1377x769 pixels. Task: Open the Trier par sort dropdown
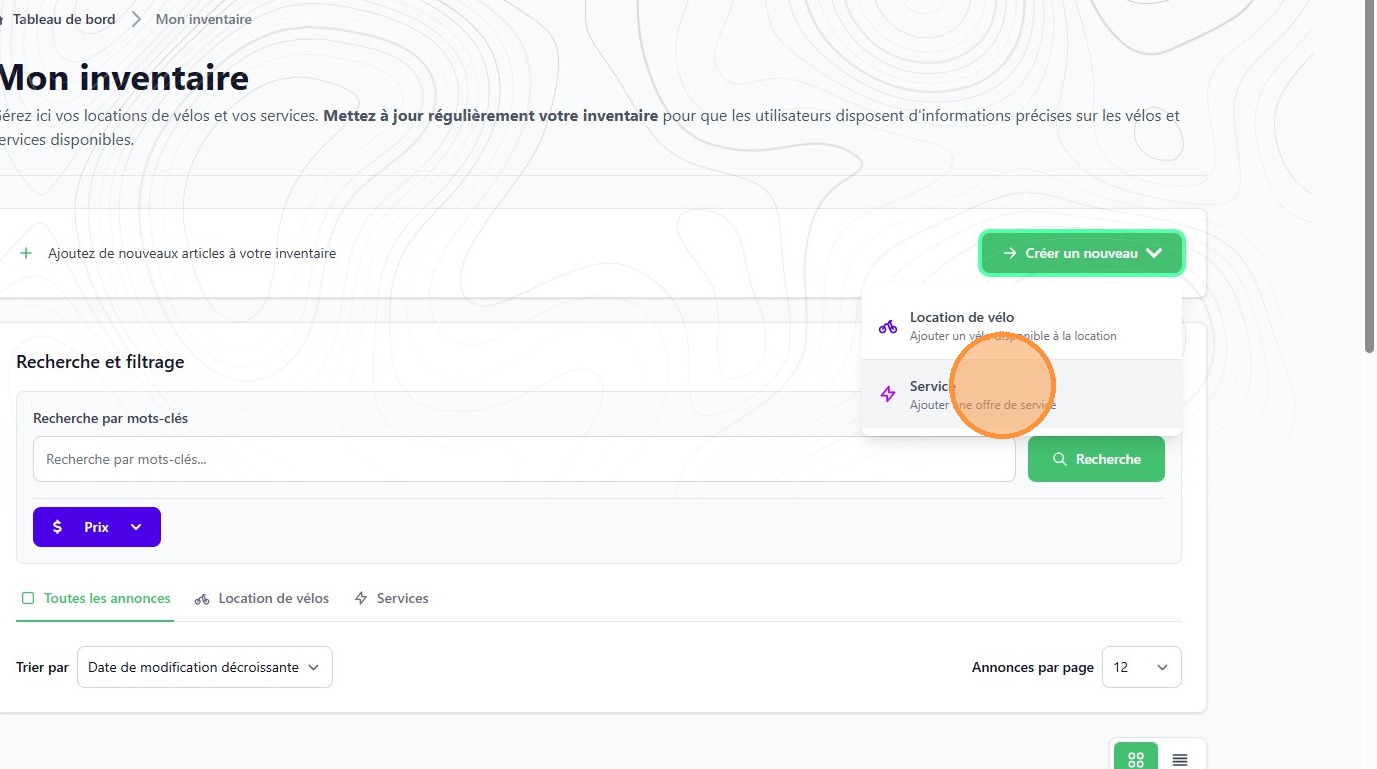pos(204,667)
